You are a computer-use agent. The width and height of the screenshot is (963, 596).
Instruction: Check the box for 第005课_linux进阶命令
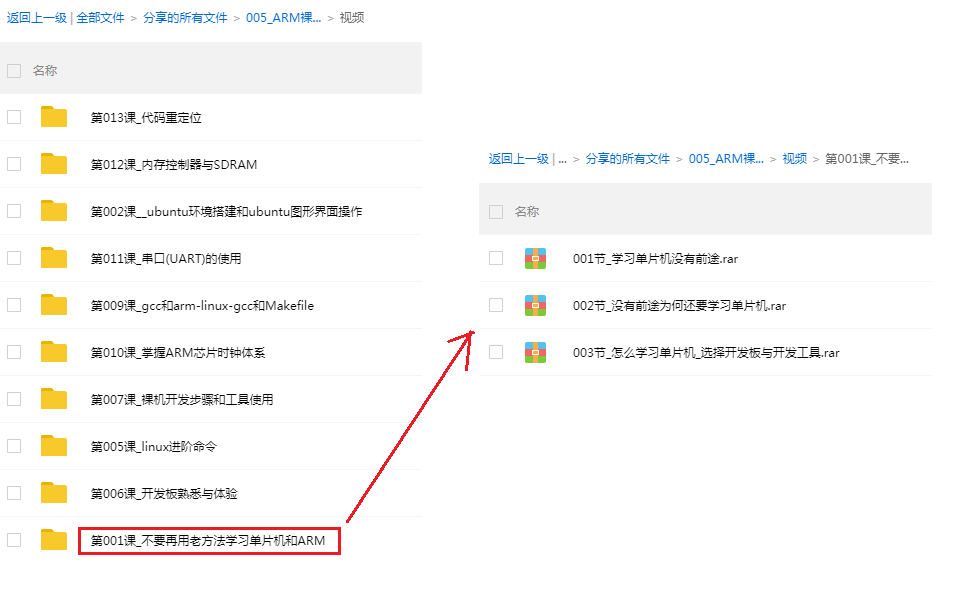pyautogui.click(x=14, y=446)
